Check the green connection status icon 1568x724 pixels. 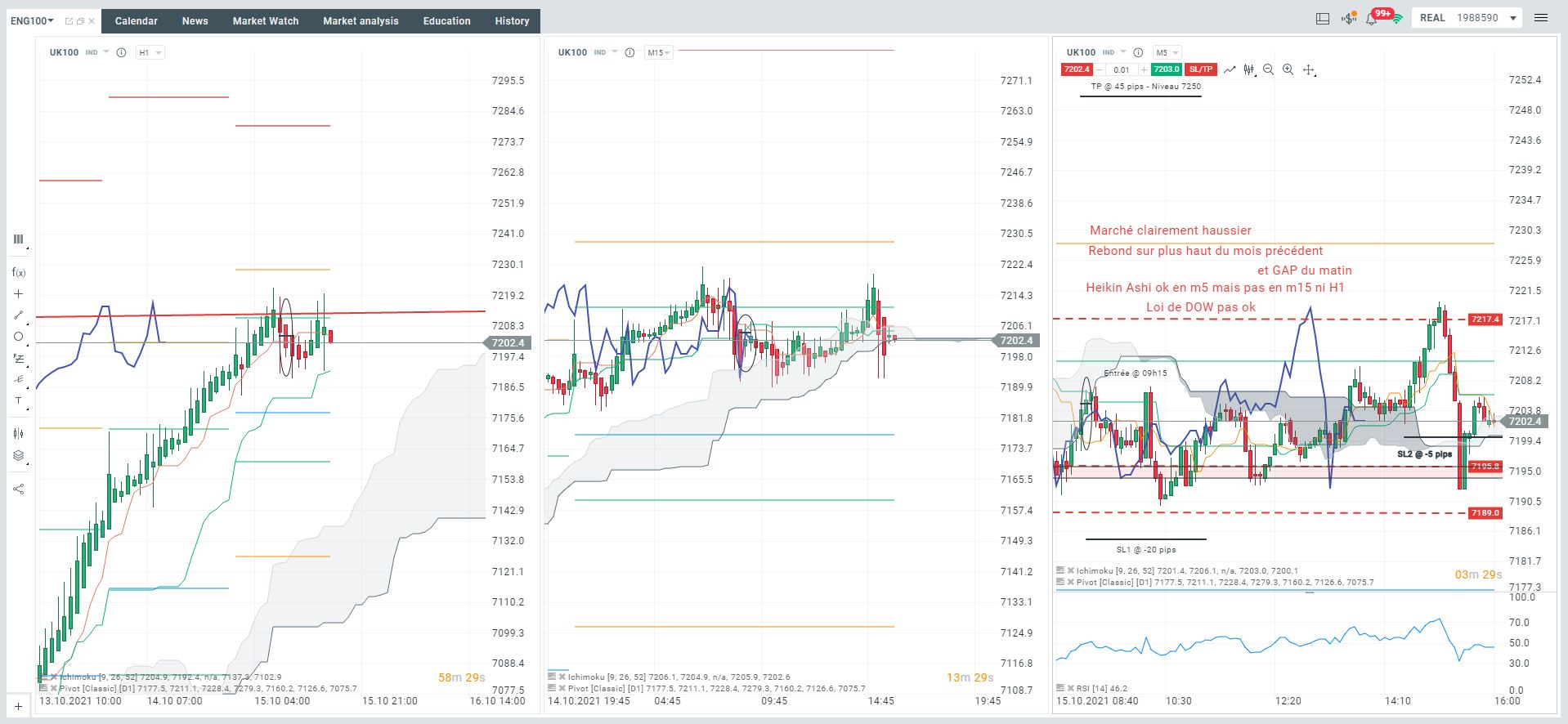(1398, 18)
